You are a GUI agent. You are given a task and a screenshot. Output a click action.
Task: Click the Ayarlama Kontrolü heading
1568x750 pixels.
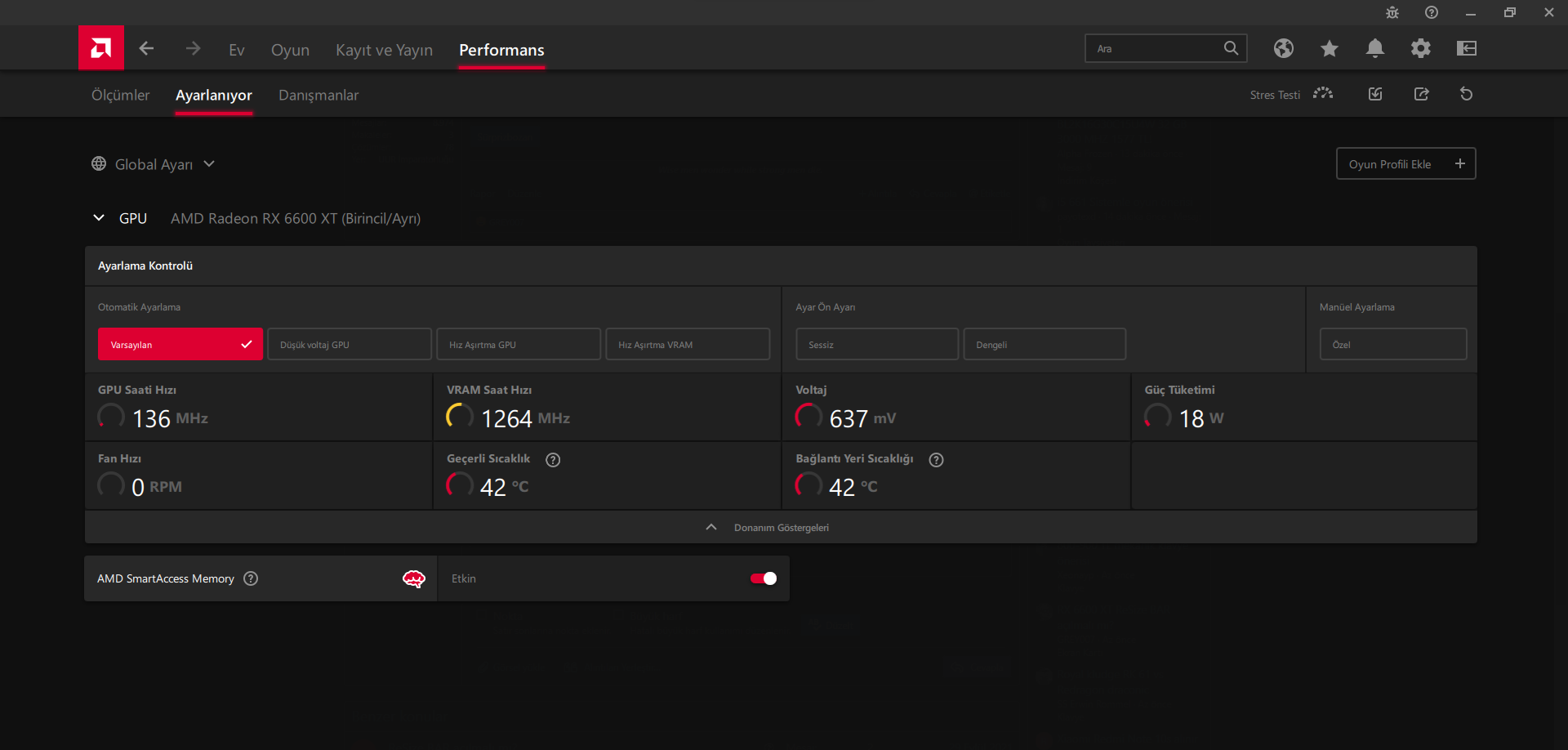(x=145, y=266)
